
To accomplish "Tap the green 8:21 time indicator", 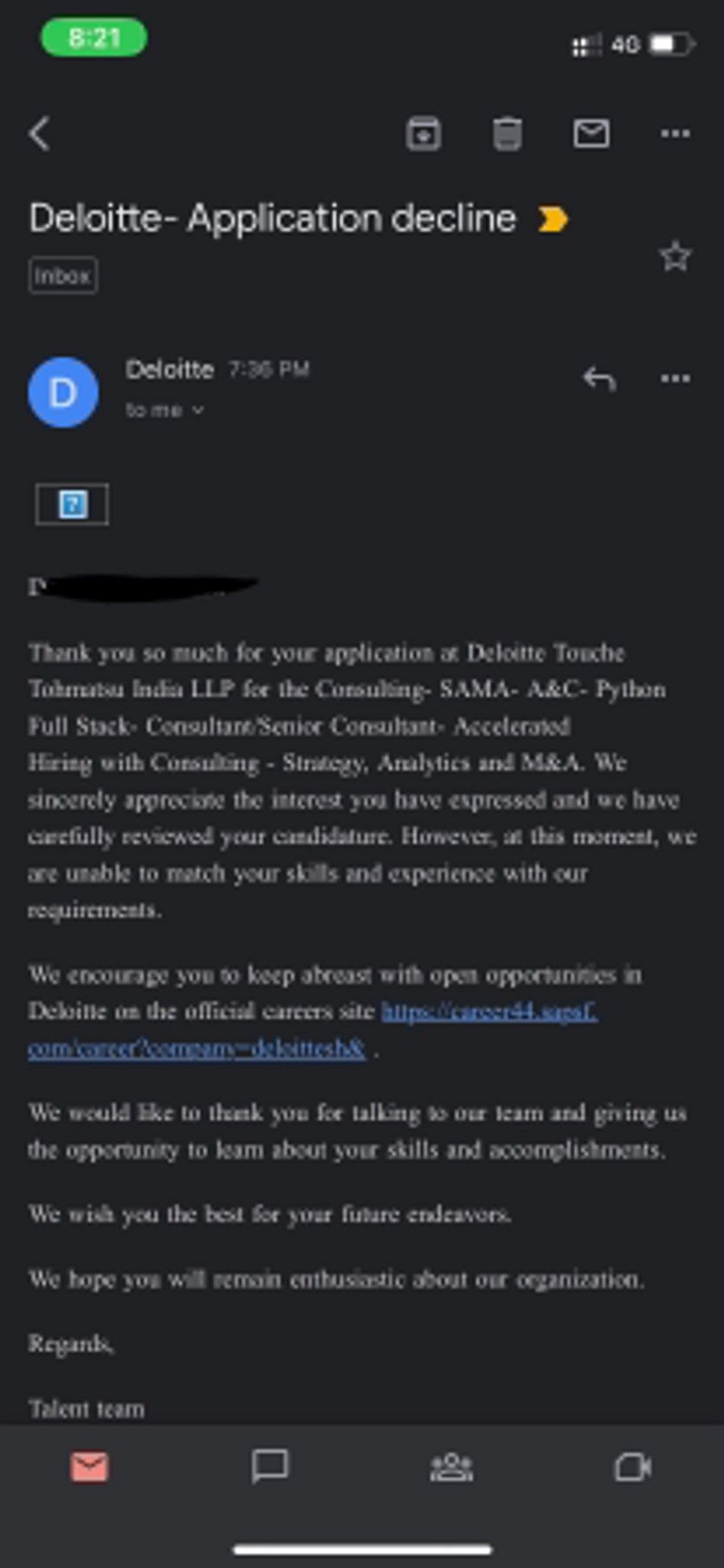I will (93, 38).
